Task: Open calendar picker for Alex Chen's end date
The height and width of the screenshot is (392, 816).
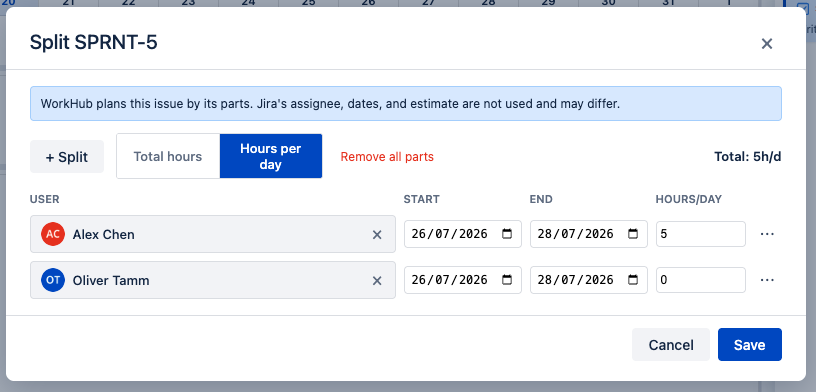Action: 632,234
